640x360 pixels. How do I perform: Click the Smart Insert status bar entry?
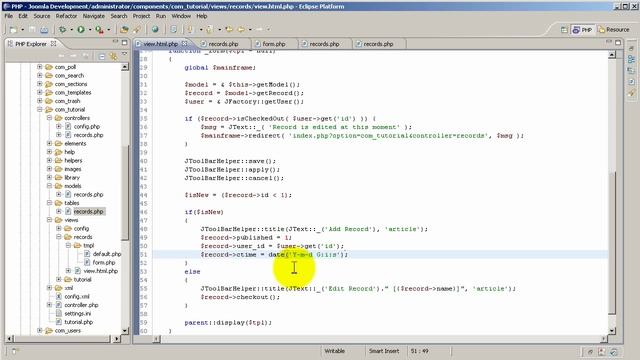pyautogui.click(x=384, y=351)
